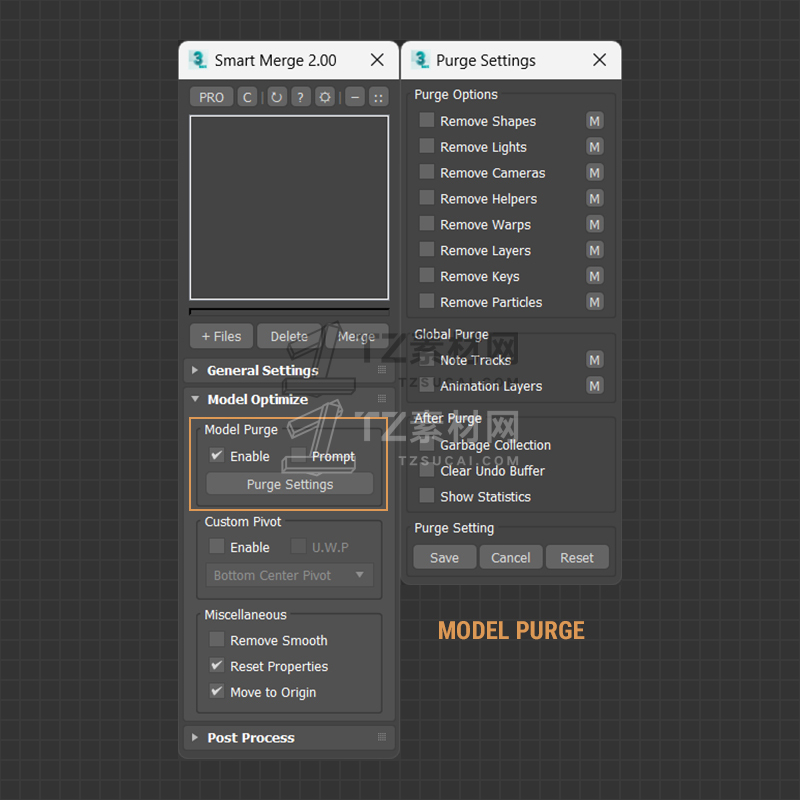Open settings via the gear icon
Viewport: 800px width, 800px height.
pyautogui.click(x=325, y=97)
